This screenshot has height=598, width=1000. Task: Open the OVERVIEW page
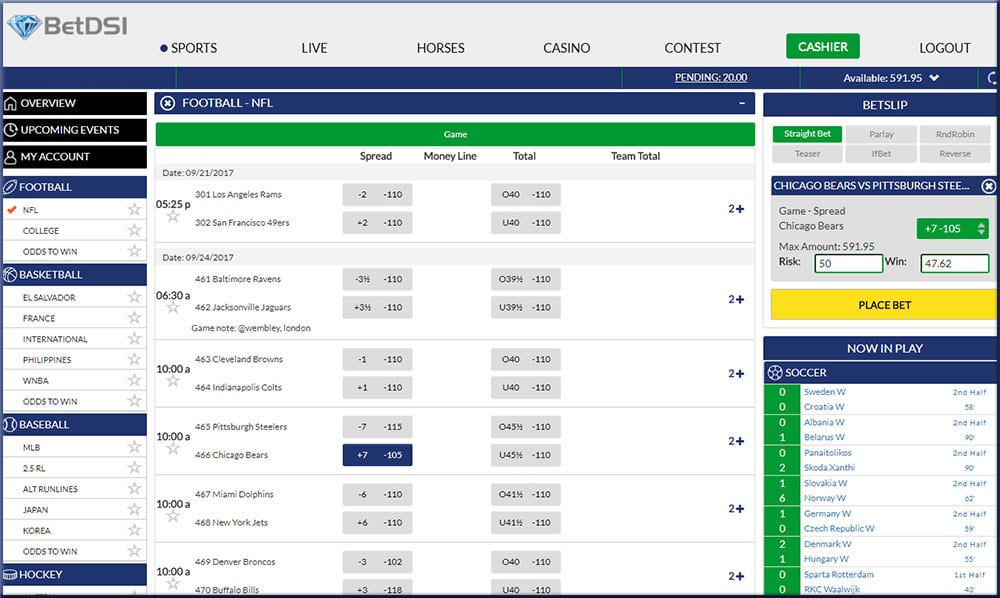75,103
